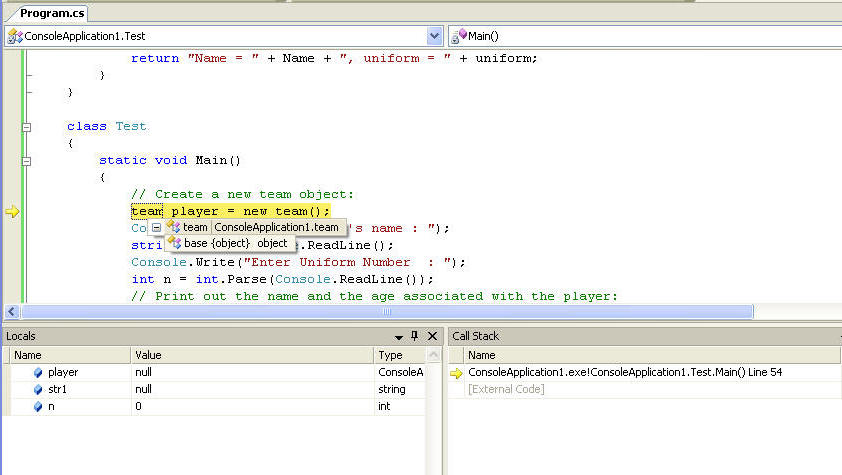The height and width of the screenshot is (475, 842).
Task: Click the base {object} icon in the datatip
Action: tap(173, 244)
